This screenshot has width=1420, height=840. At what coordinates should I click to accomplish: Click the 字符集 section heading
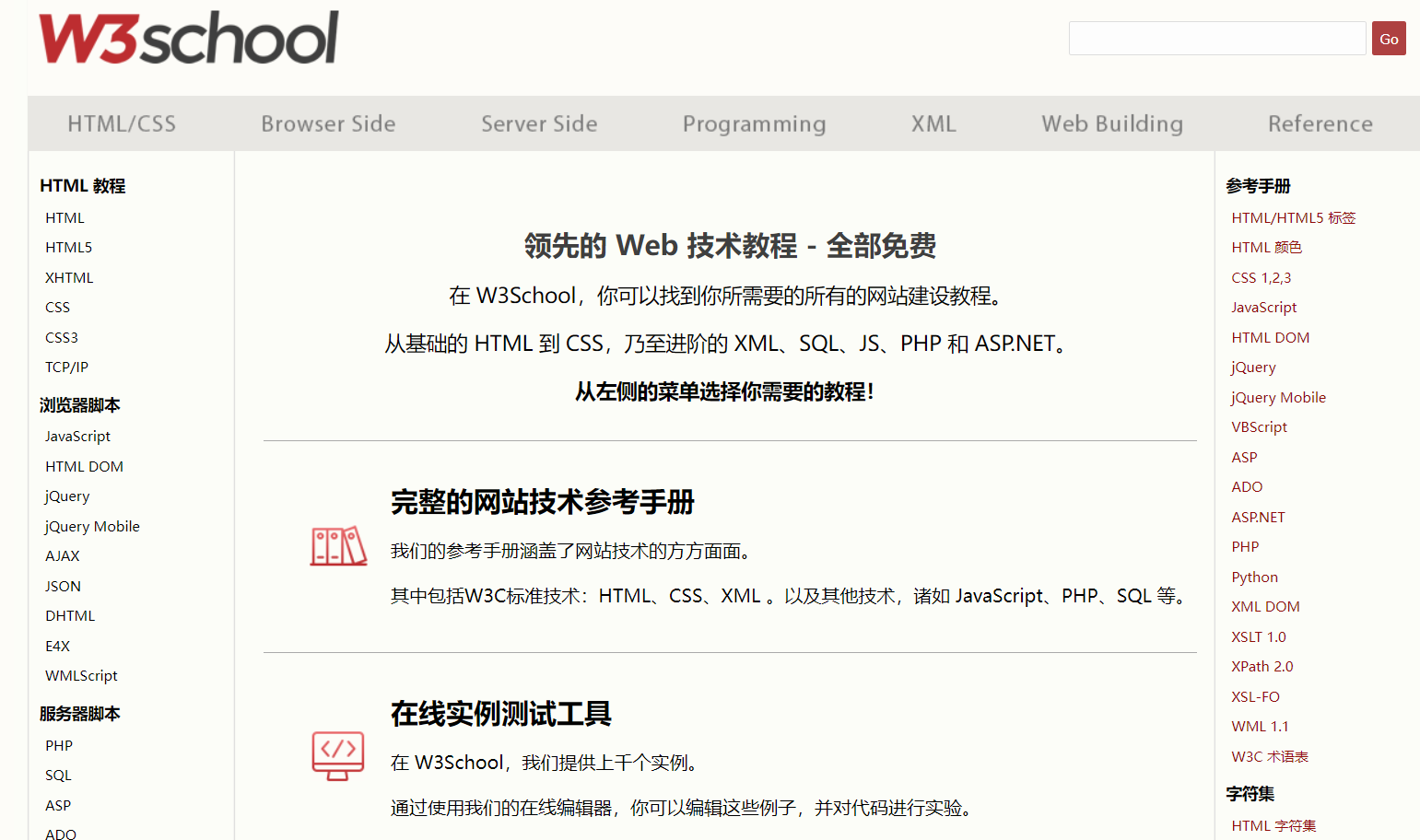point(1250,793)
